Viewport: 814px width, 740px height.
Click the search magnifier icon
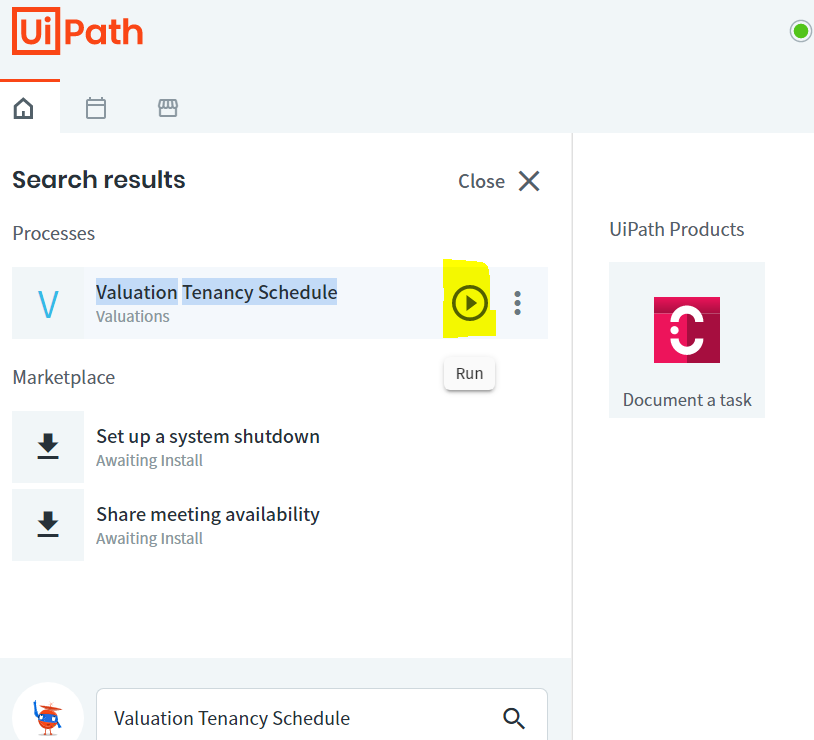coord(514,718)
